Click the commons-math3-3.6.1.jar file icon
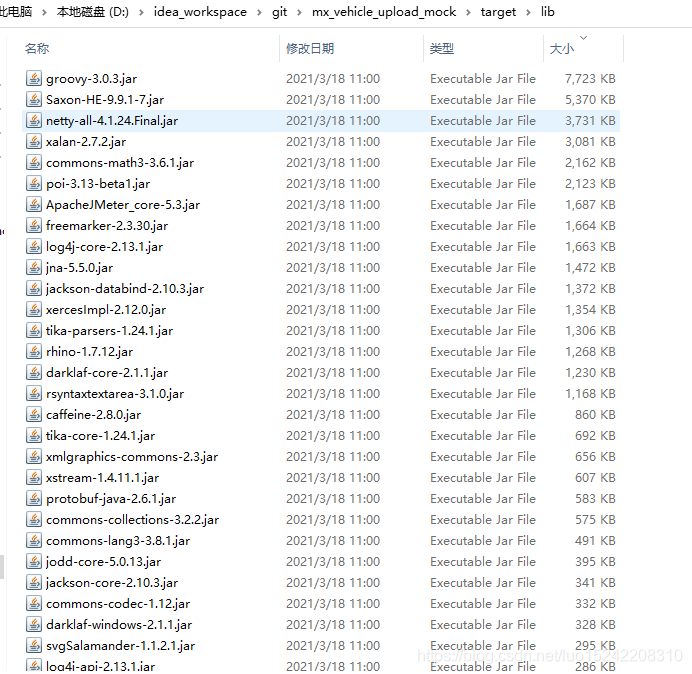 pyautogui.click(x=34, y=163)
